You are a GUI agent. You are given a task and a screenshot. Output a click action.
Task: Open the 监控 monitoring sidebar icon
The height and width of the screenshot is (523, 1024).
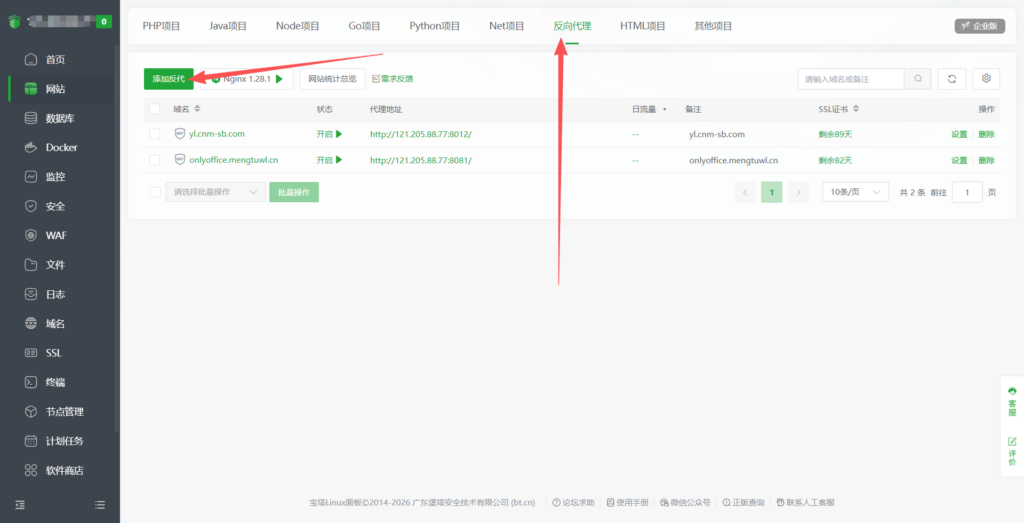tap(31, 177)
